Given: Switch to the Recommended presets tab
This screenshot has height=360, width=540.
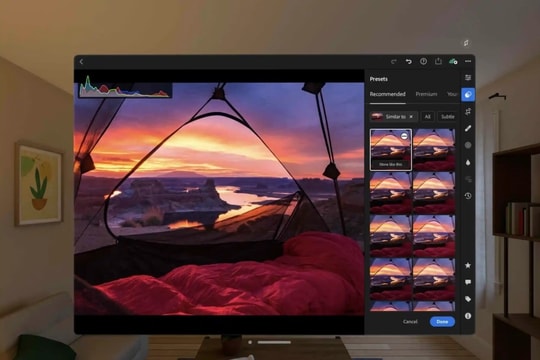Looking at the screenshot, I should pos(387,94).
